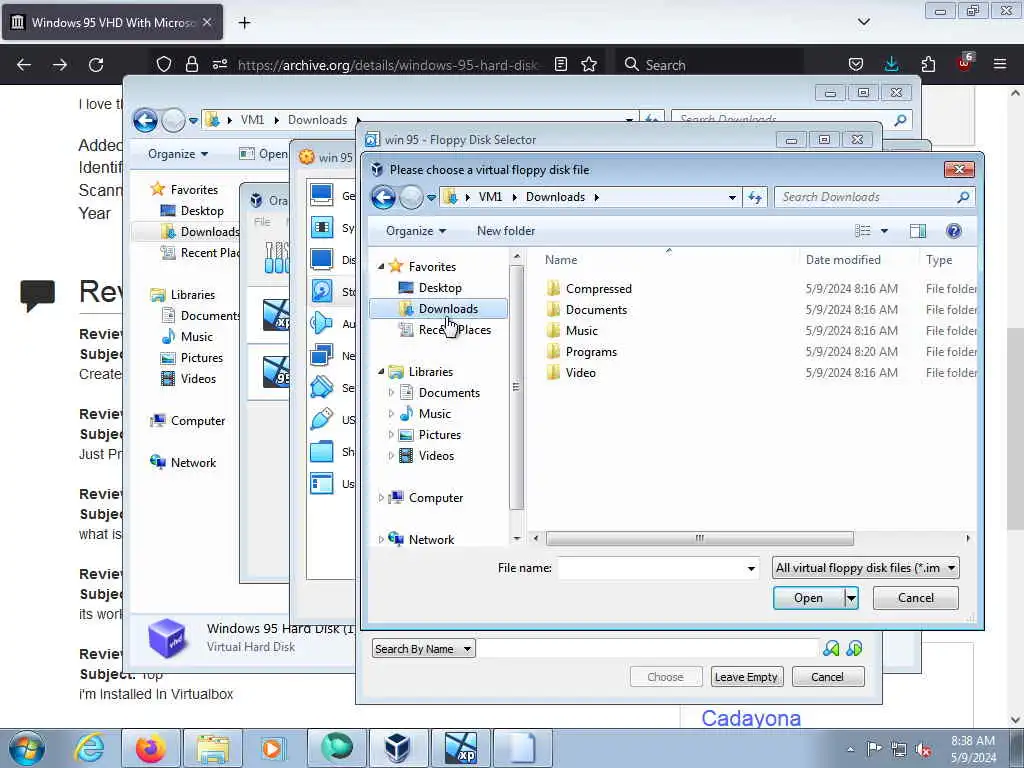Viewport: 1024px width, 768px height.
Task: Expand Pictures library in file dialog tree
Action: tap(391, 435)
